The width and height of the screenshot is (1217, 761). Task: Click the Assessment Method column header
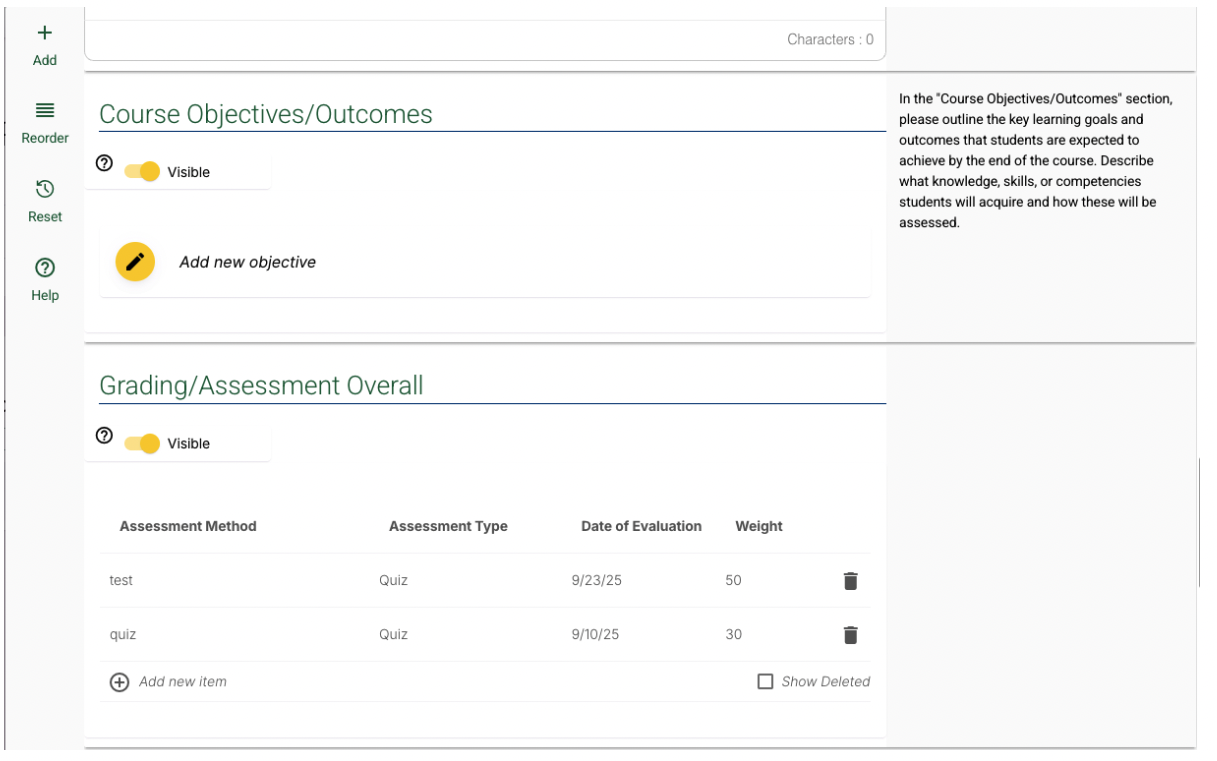[x=188, y=526]
